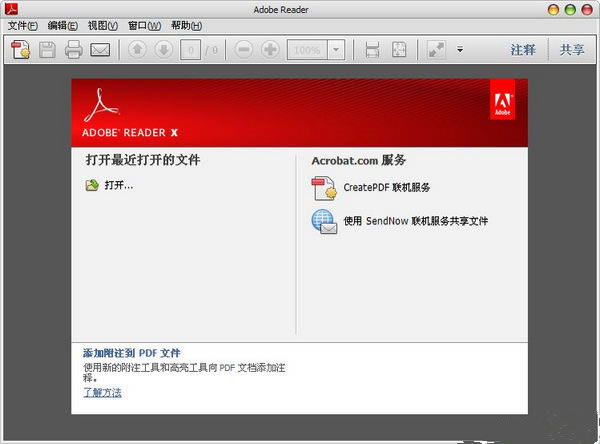This screenshot has width=600, height=444.
Task: Open the 帮助(H) menu
Action: (186, 26)
